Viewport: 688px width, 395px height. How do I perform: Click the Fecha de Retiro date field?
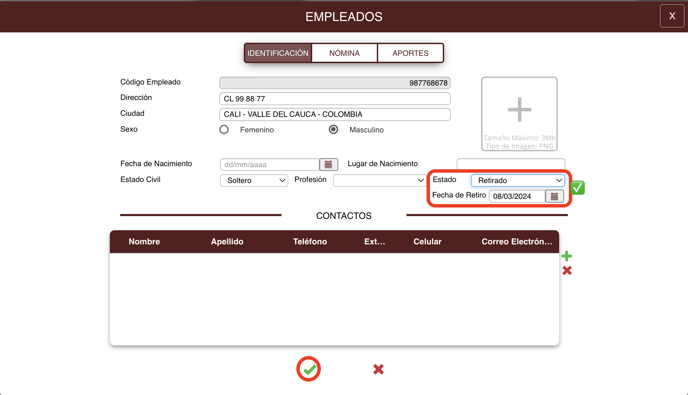tap(517, 196)
